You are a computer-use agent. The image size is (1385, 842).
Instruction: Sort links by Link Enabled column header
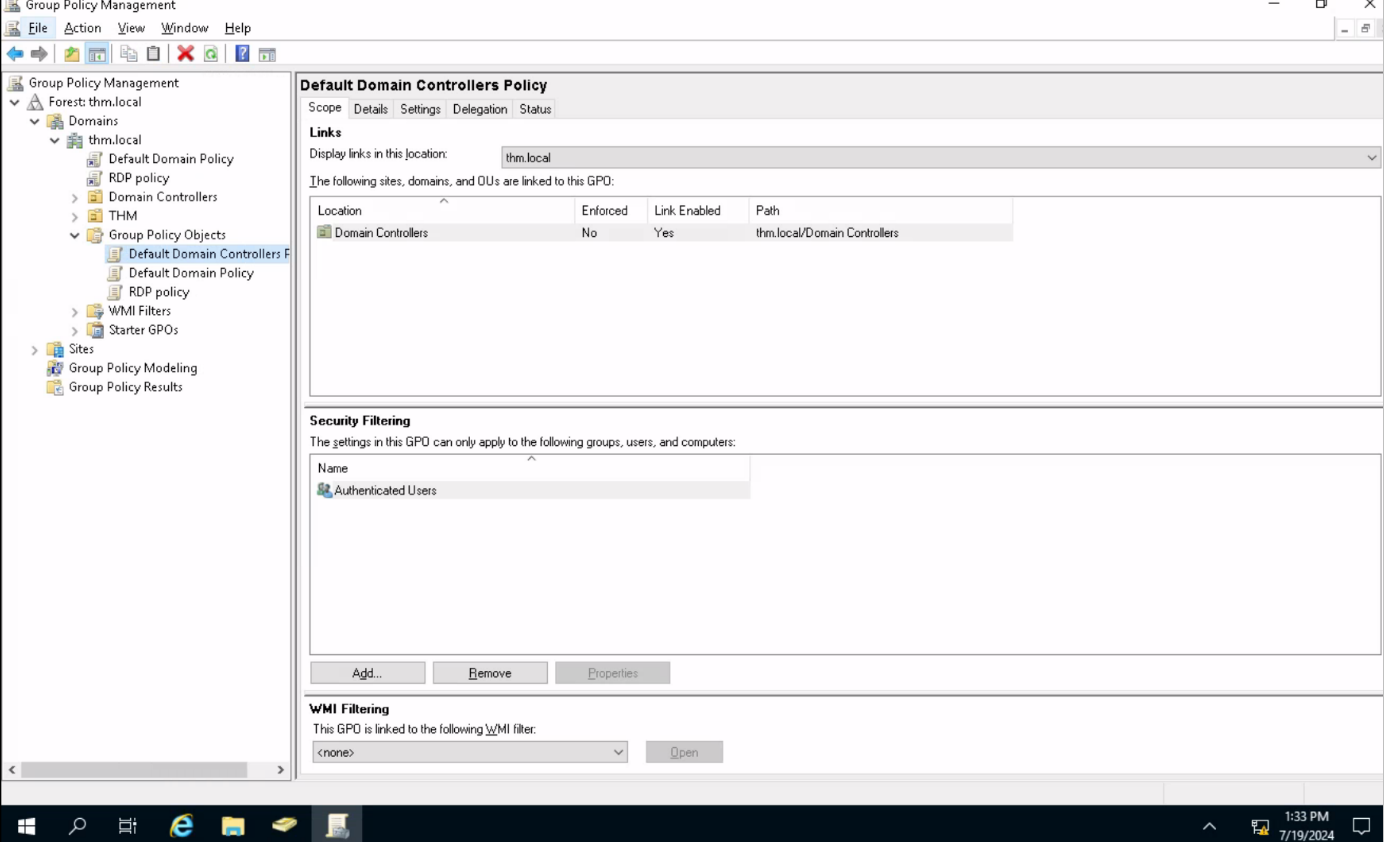coord(697,210)
